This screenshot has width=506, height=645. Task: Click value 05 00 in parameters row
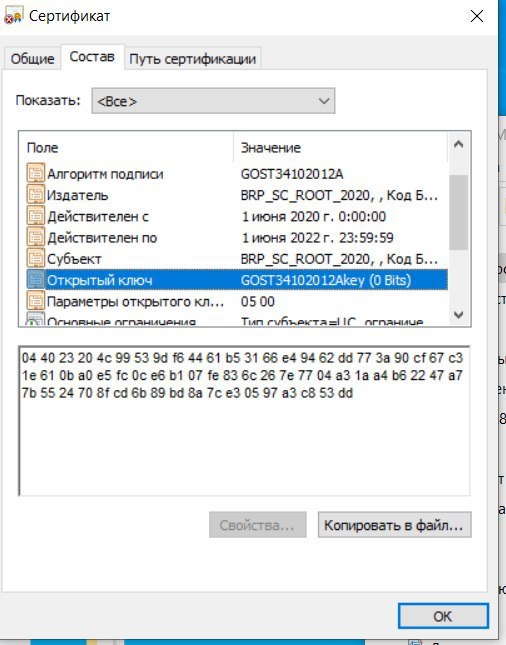(258, 302)
